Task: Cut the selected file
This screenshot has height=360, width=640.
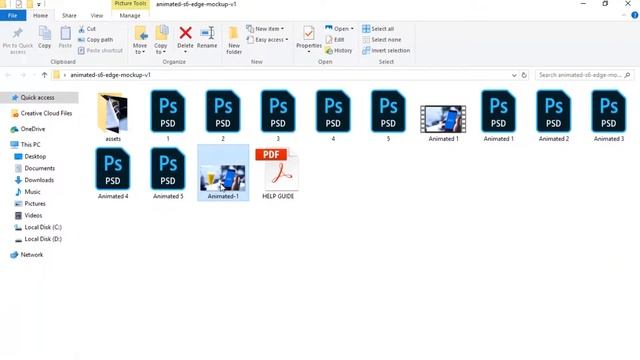Action: click(x=87, y=29)
